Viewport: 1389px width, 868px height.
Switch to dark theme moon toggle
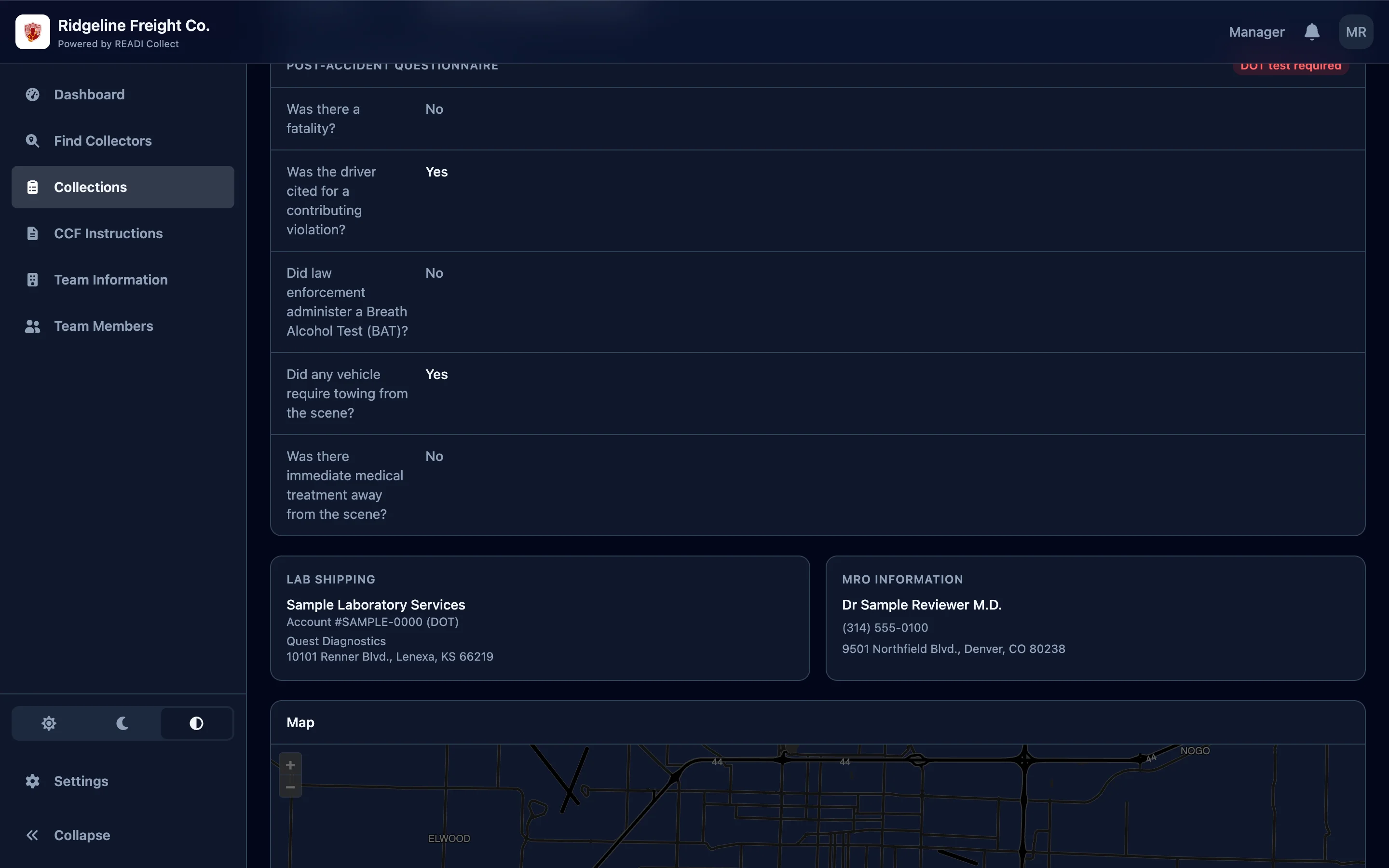122,723
